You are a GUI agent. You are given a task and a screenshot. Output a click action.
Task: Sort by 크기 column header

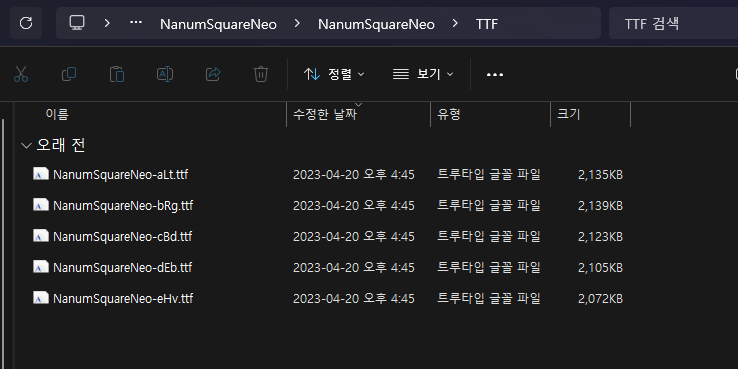pos(590,114)
